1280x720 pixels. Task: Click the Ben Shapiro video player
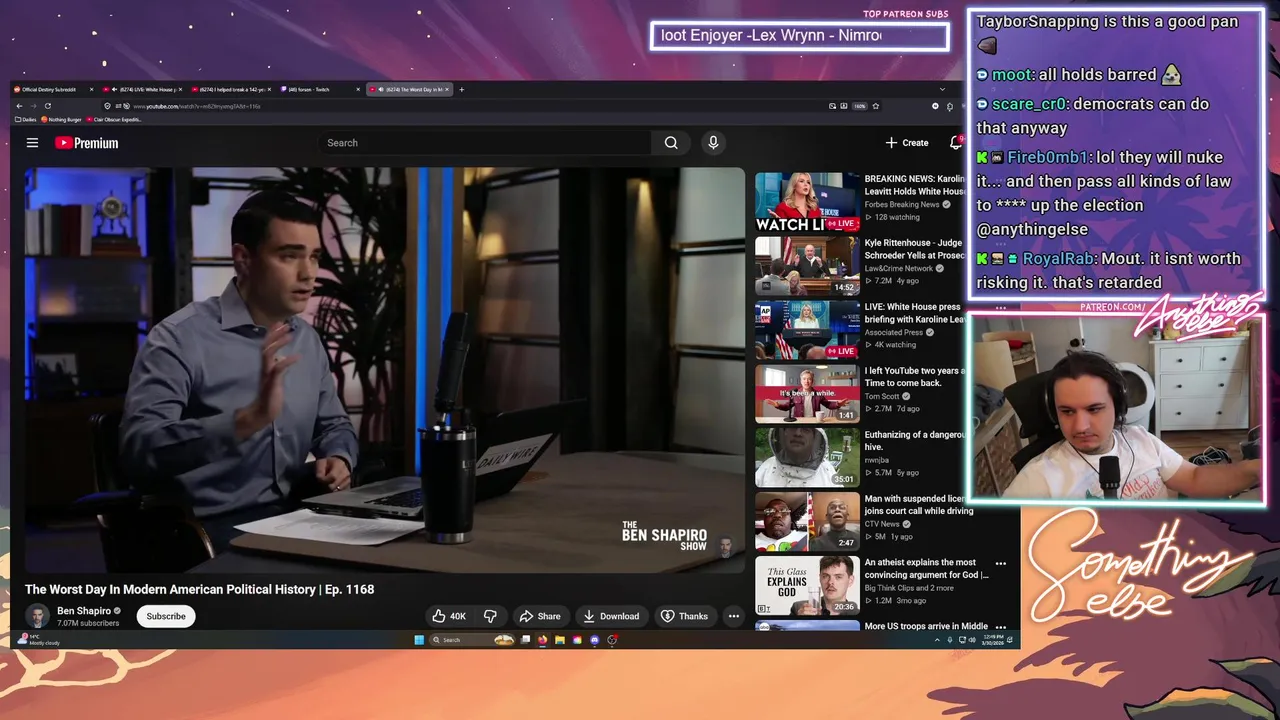385,370
